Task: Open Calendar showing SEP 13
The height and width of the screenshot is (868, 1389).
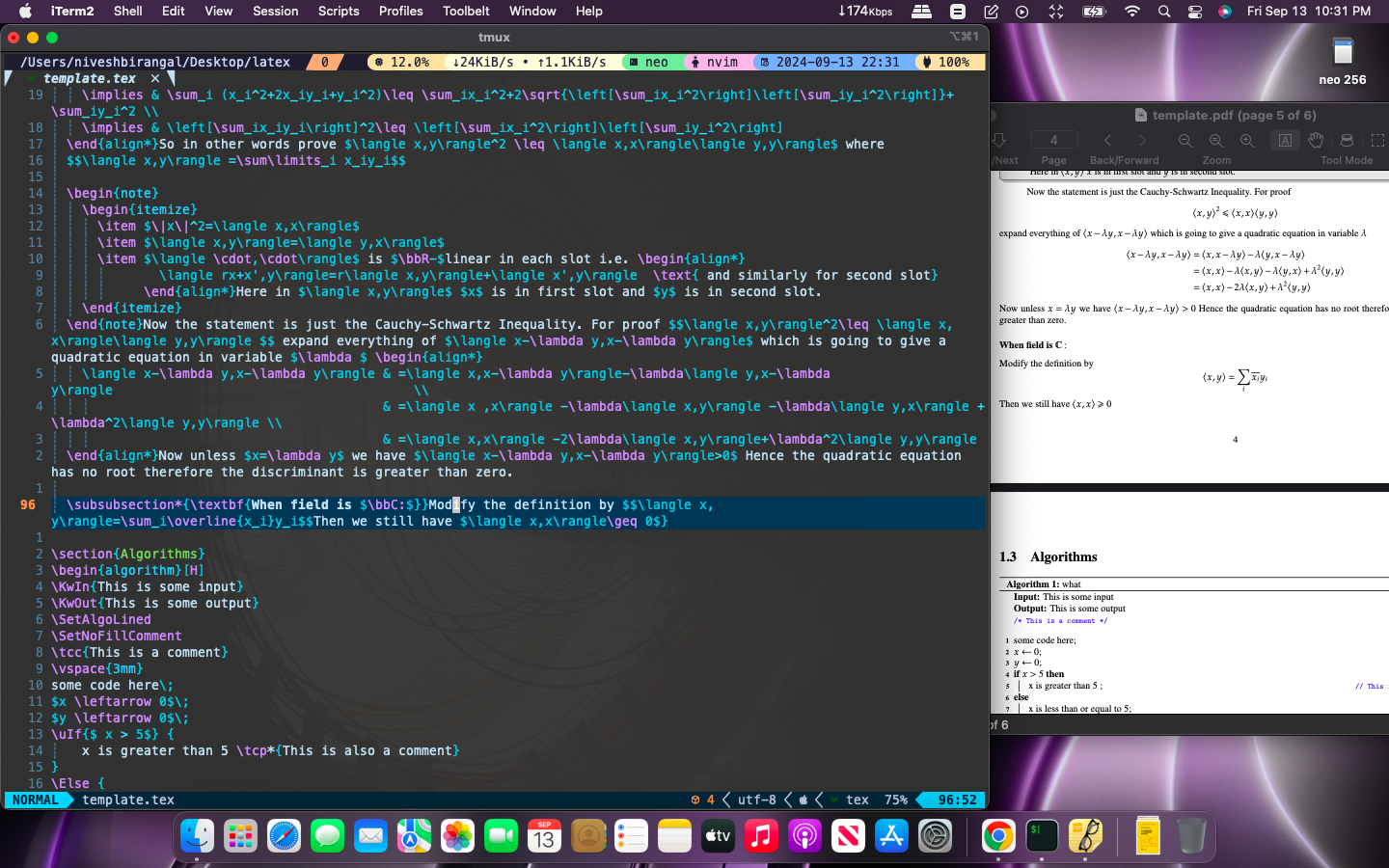Action: coord(544,835)
